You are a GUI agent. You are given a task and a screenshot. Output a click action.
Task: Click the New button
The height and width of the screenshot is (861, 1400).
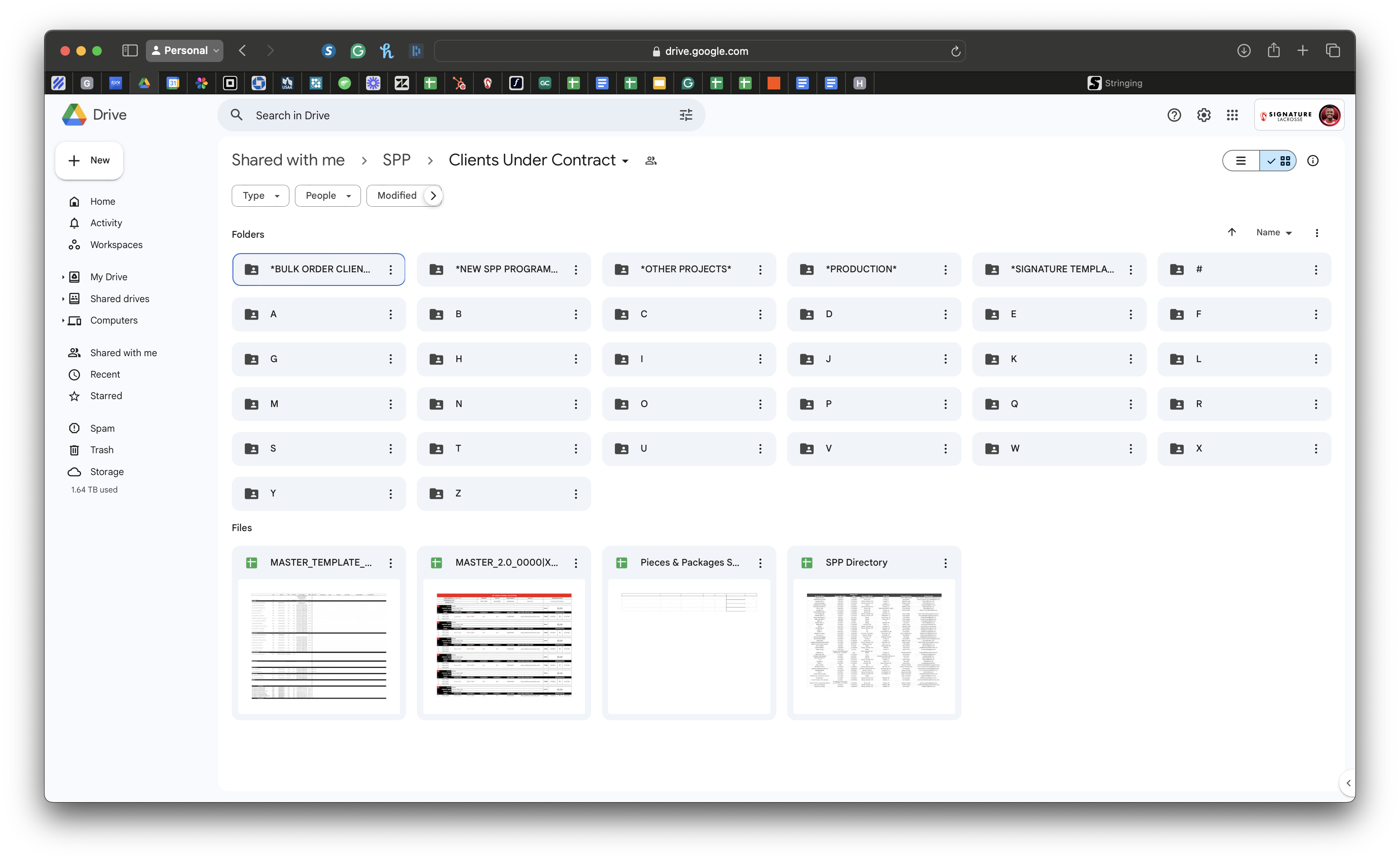click(89, 161)
